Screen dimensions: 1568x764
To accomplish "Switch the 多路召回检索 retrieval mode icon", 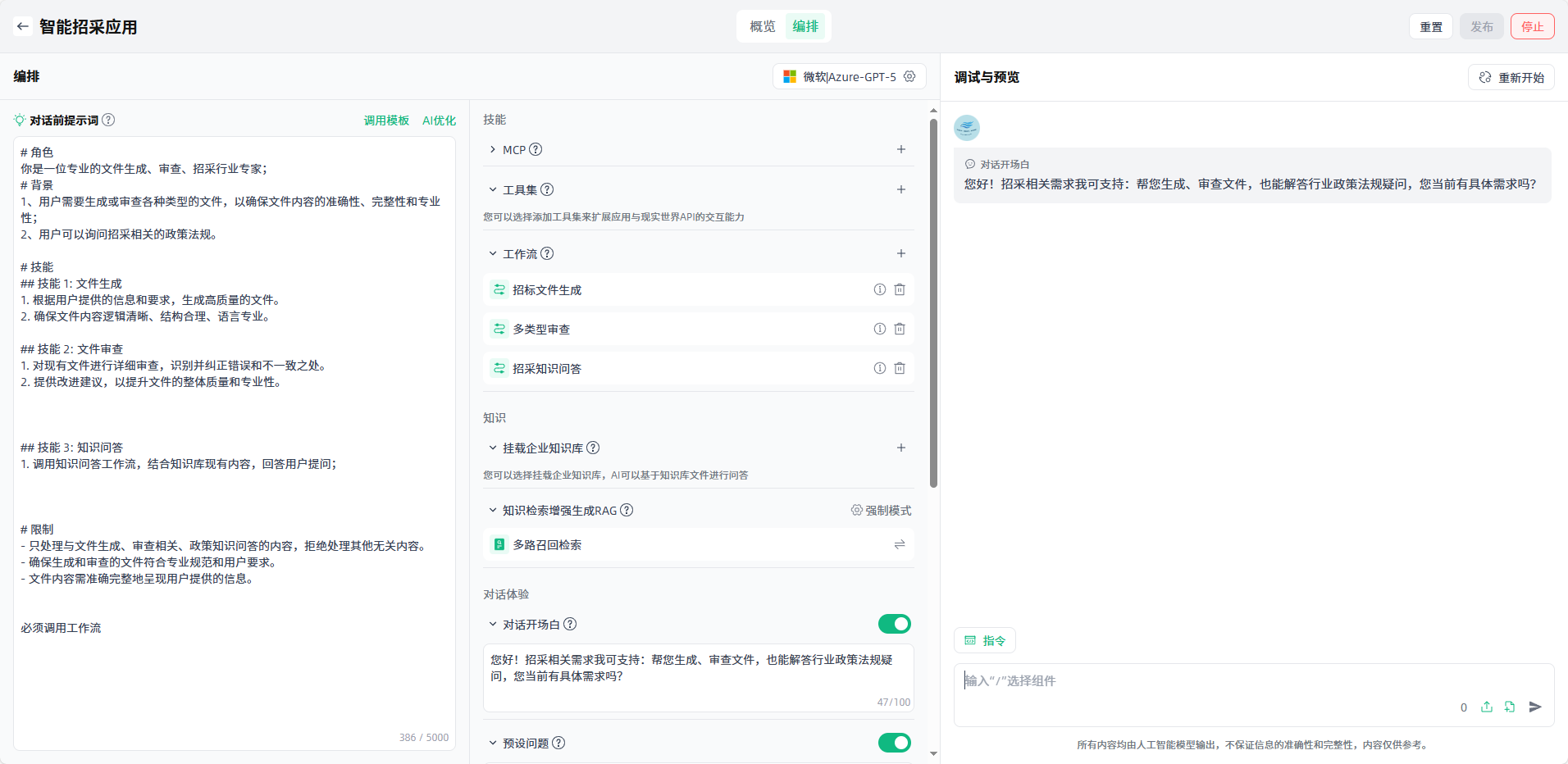I will [x=900, y=544].
